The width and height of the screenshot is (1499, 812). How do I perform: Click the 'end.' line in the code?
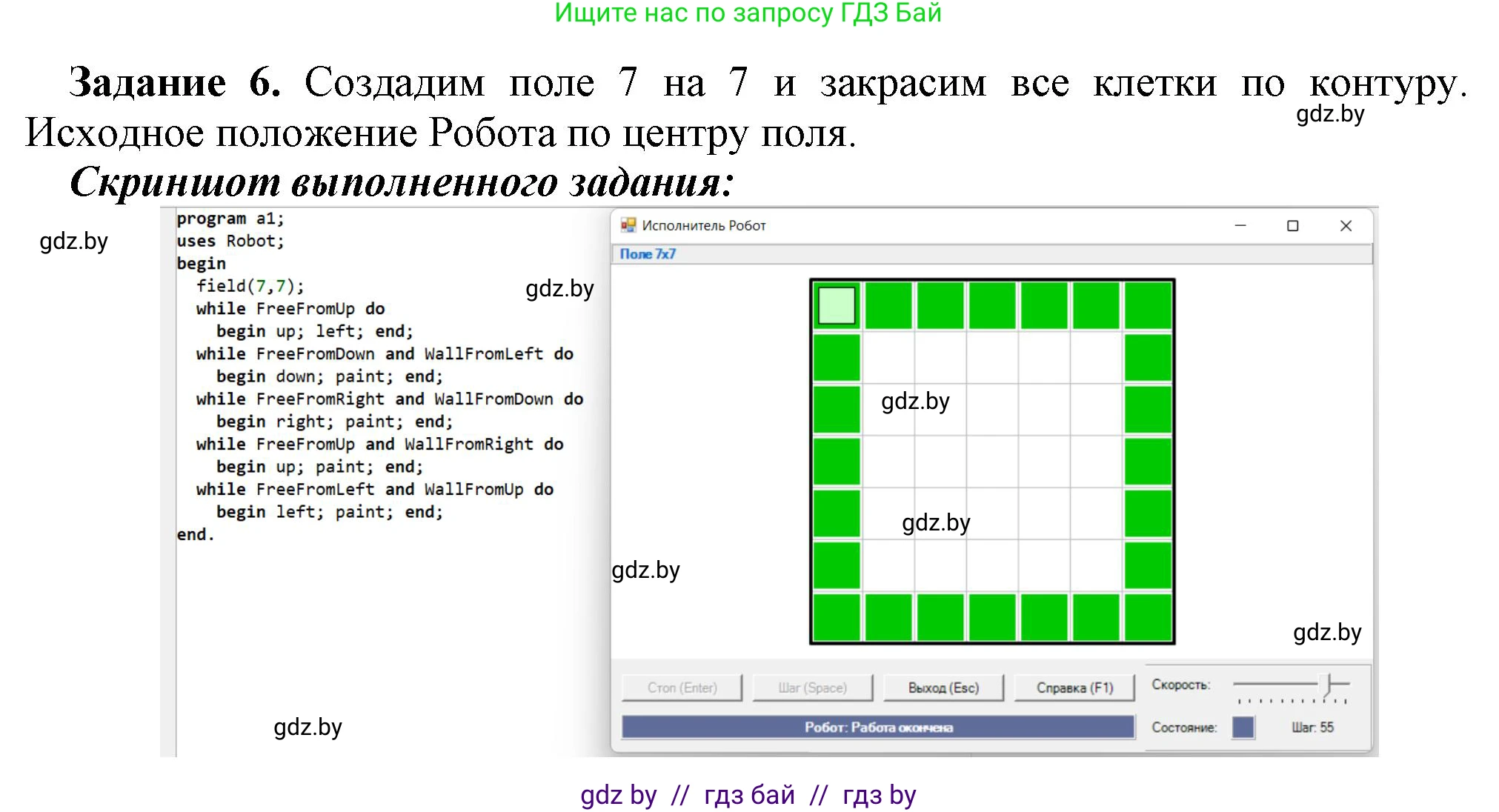[x=196, y=535]
